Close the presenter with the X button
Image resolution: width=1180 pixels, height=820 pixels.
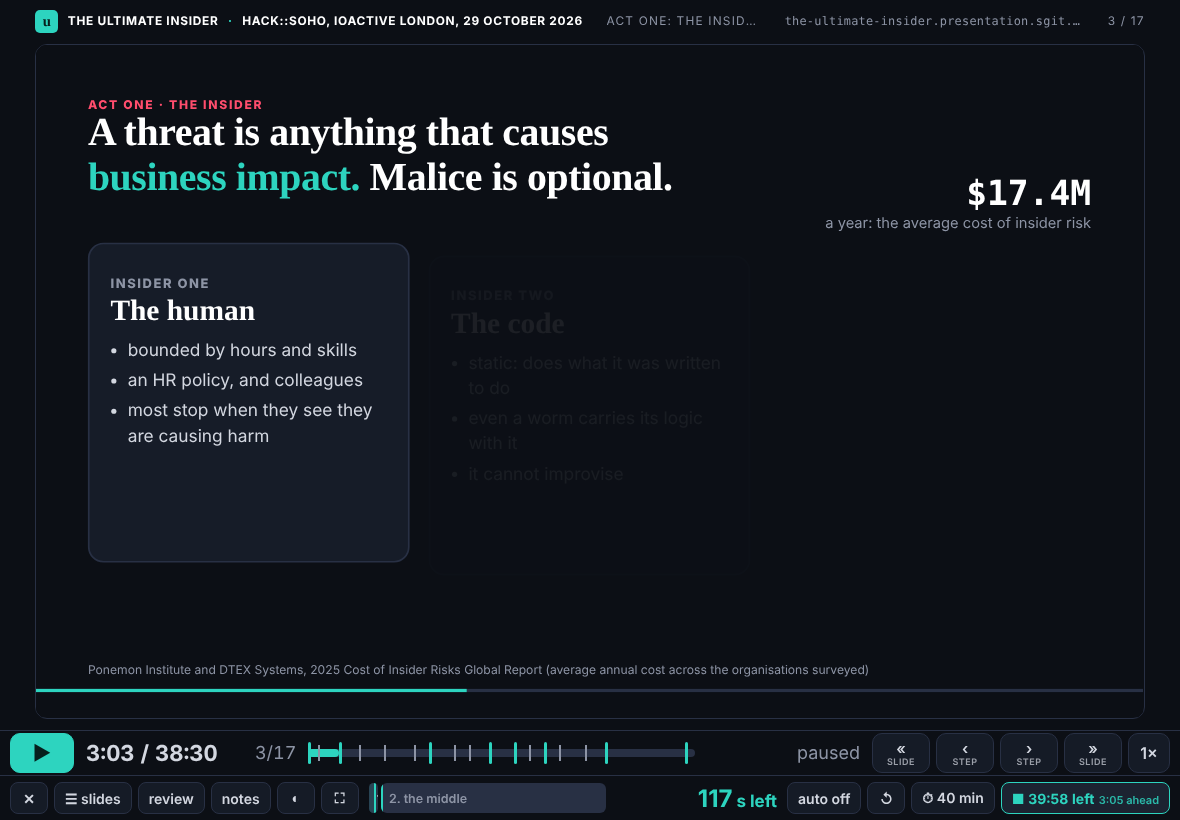29,798
